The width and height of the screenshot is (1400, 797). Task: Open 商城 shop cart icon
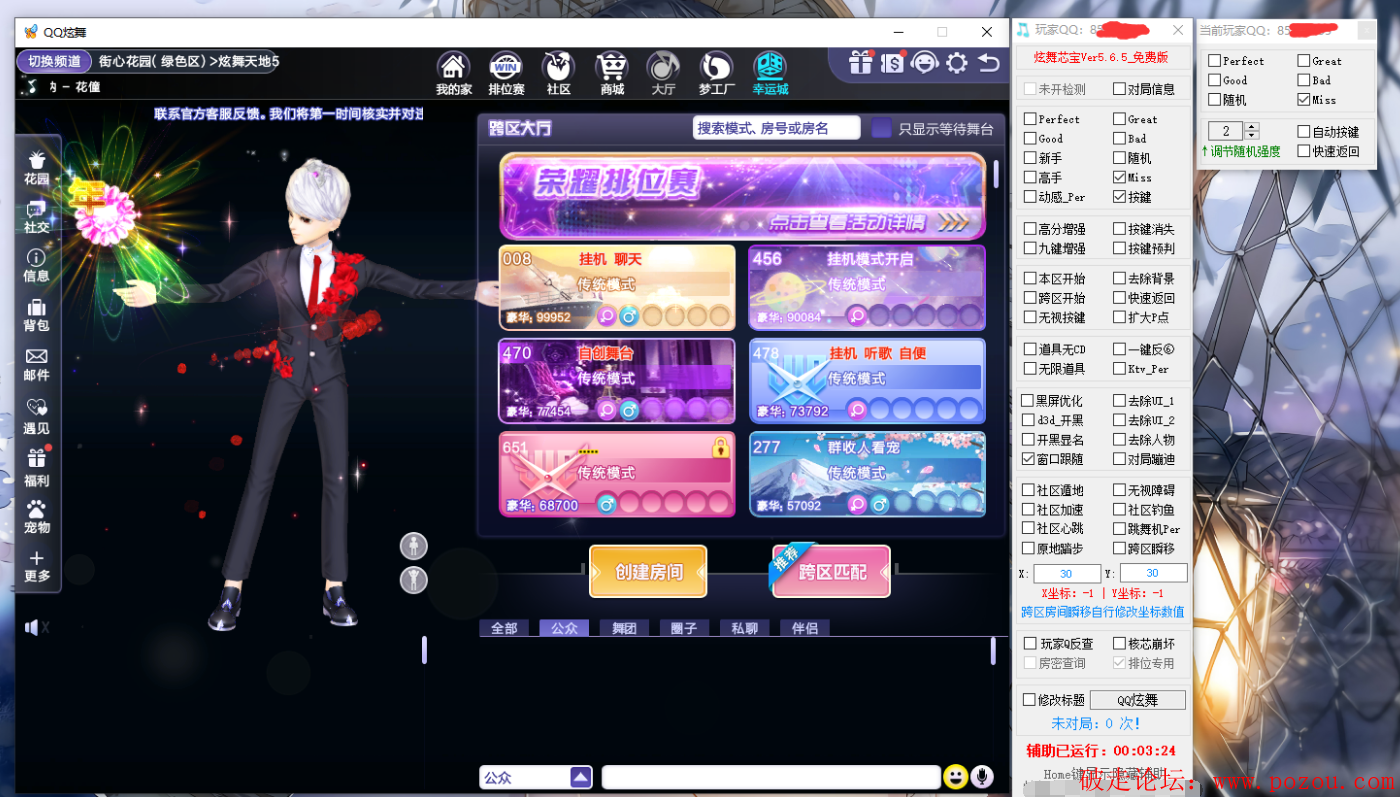click(x=611, y=73)
